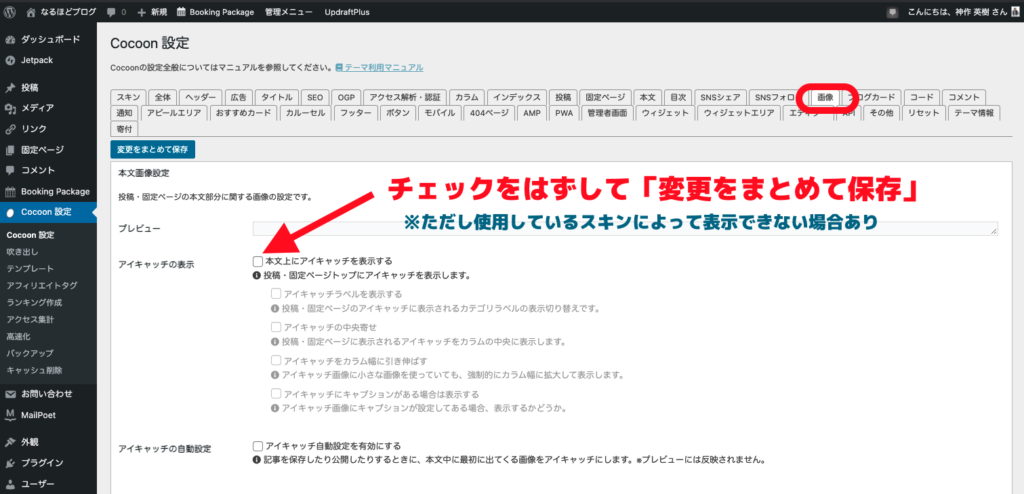Toggle アイキャッチラベルを表示する checkbox
Image resolution: width=1024 pixels, height=494 pixels.
(x=276, y=294)
